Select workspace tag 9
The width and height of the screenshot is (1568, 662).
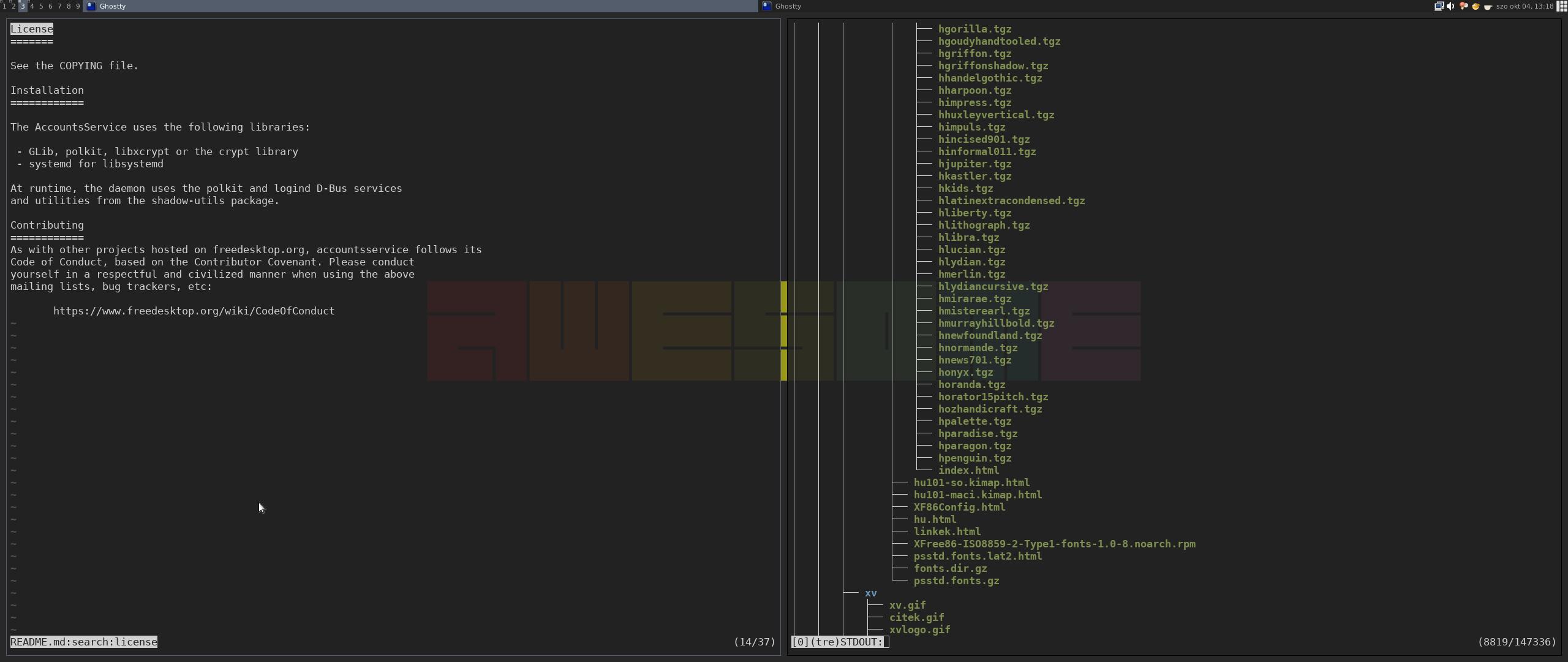pyautogui.click(x=78, y=6)
